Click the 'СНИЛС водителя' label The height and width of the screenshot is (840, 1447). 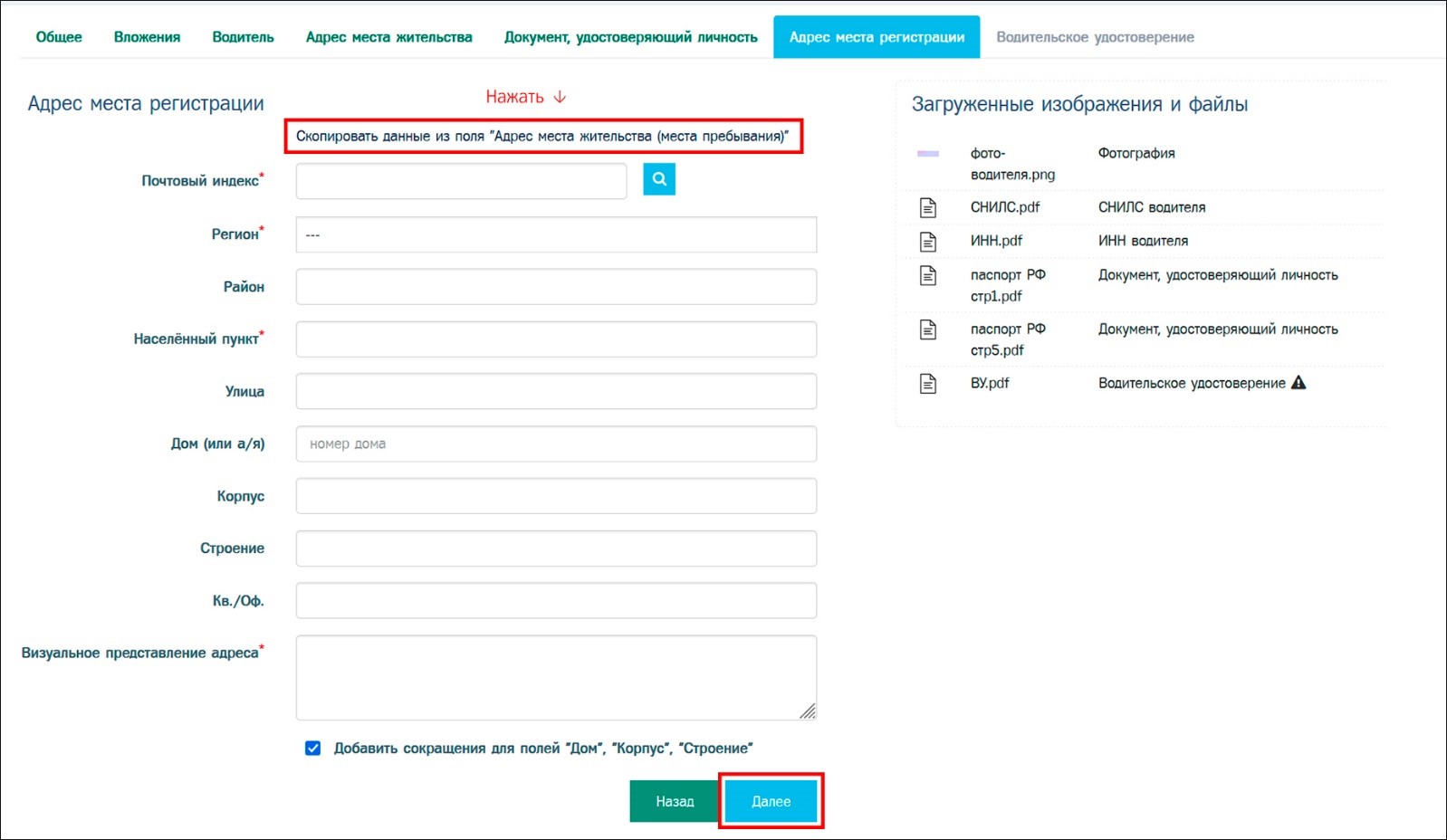[x=1152, y=207]
